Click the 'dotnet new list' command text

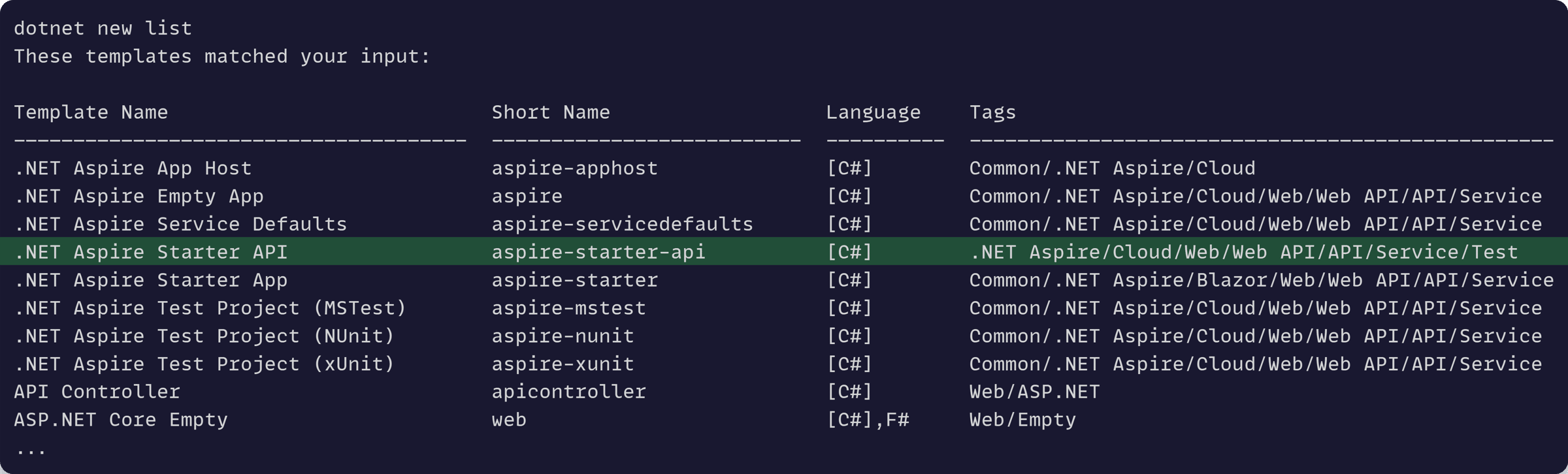click(103, 29)
